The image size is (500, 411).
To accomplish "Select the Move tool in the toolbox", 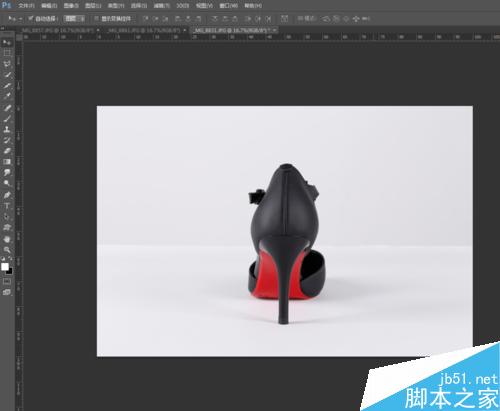I will 7,42.
